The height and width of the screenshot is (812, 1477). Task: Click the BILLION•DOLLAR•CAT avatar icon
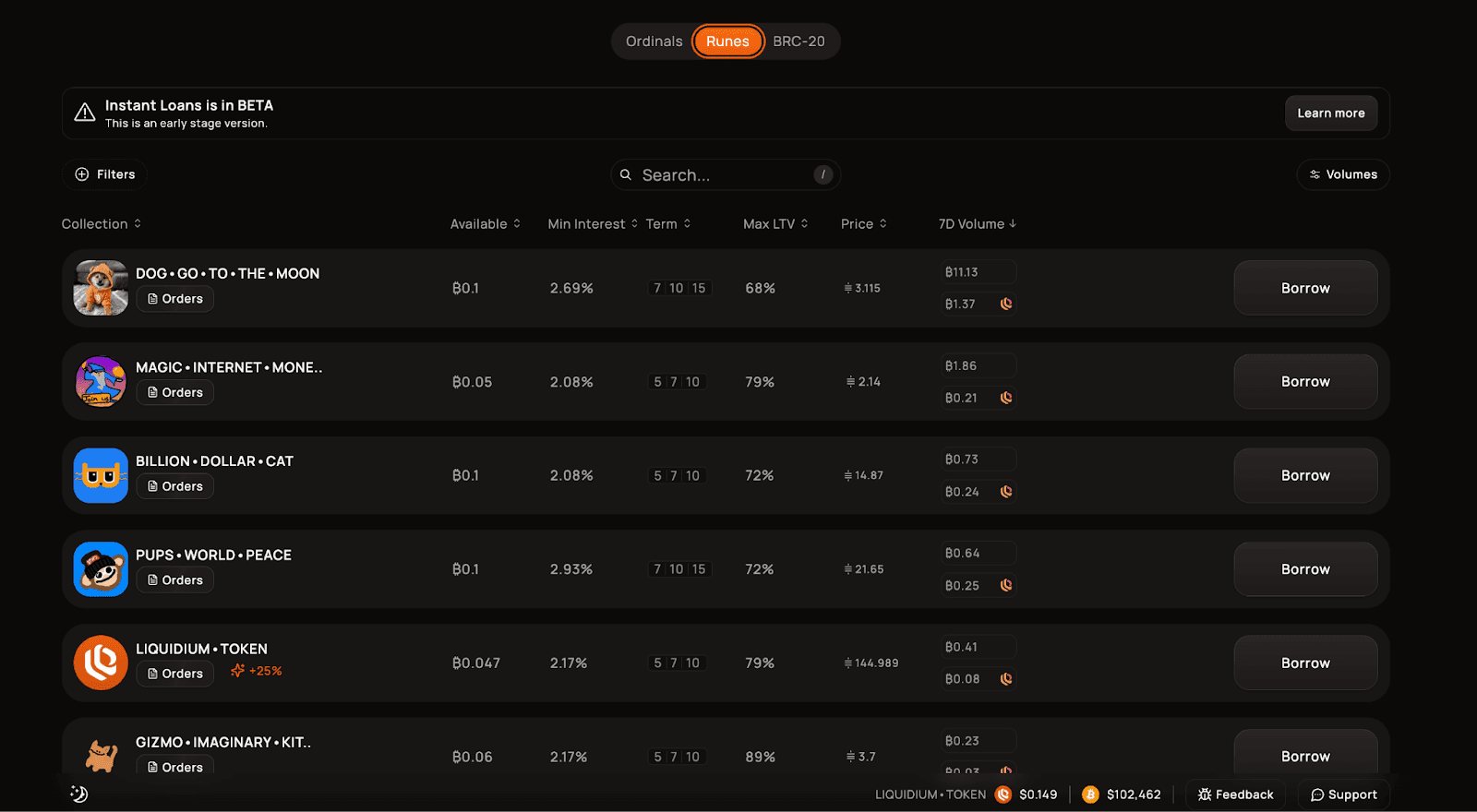tap(101, 475)
